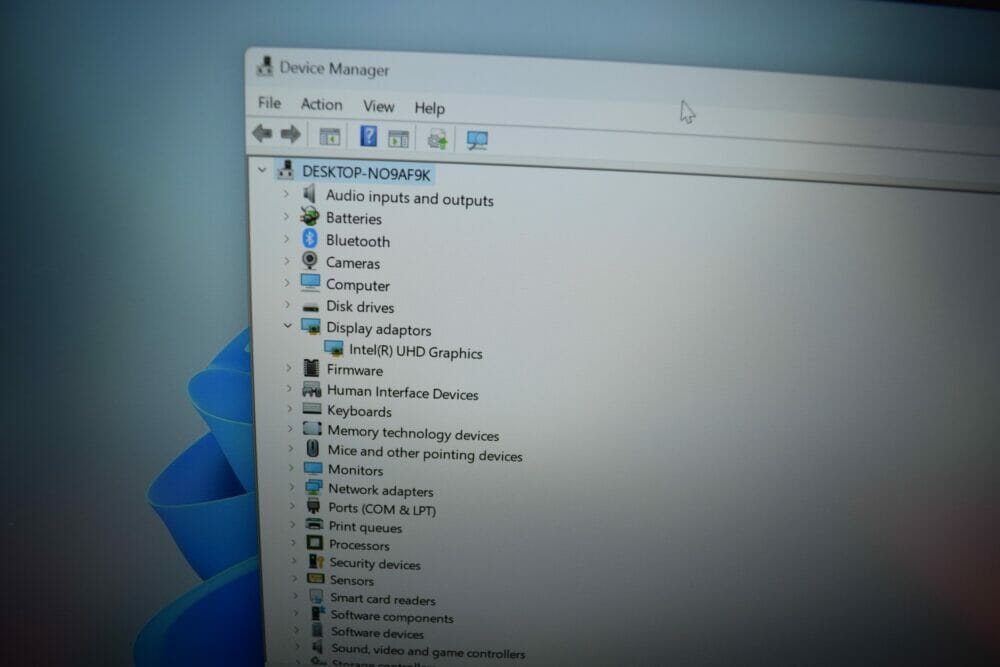Click the Mice and other pointing devices icon

click(312, 448)
